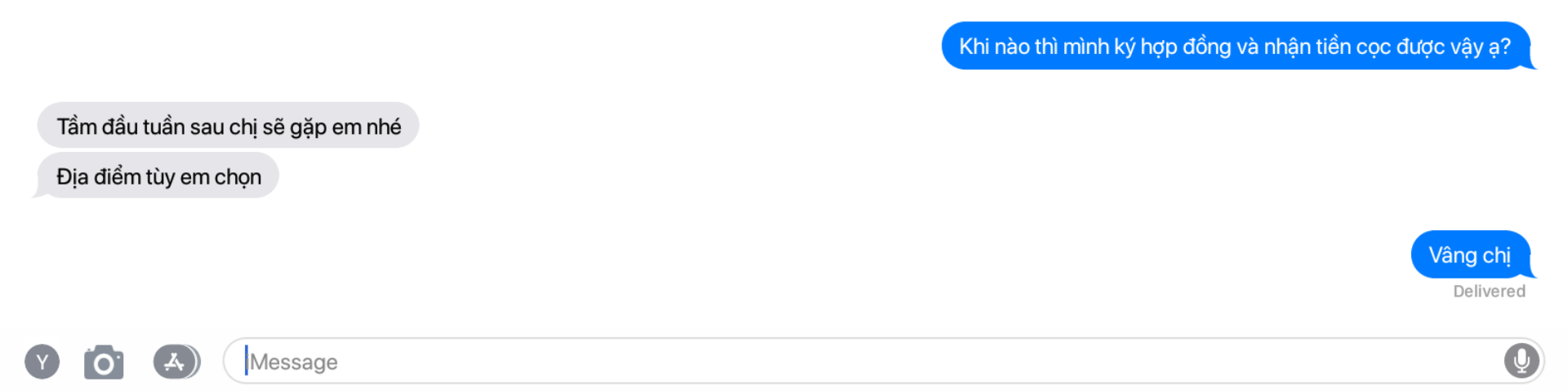This screenshot has width=1568, height=392.
Task: Click the "Delivered" status label
Action: [1489, 292]
